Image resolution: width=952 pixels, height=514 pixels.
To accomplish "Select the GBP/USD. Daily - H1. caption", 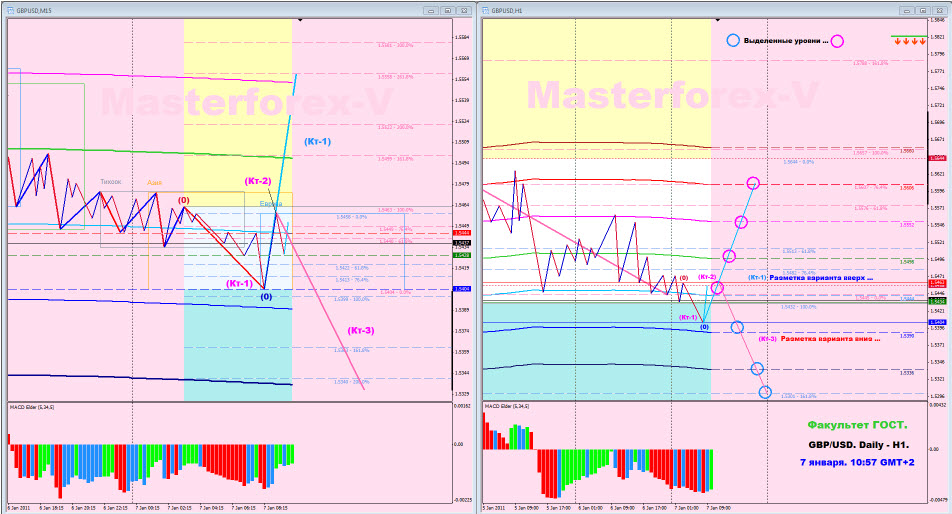I will point(858,445).
